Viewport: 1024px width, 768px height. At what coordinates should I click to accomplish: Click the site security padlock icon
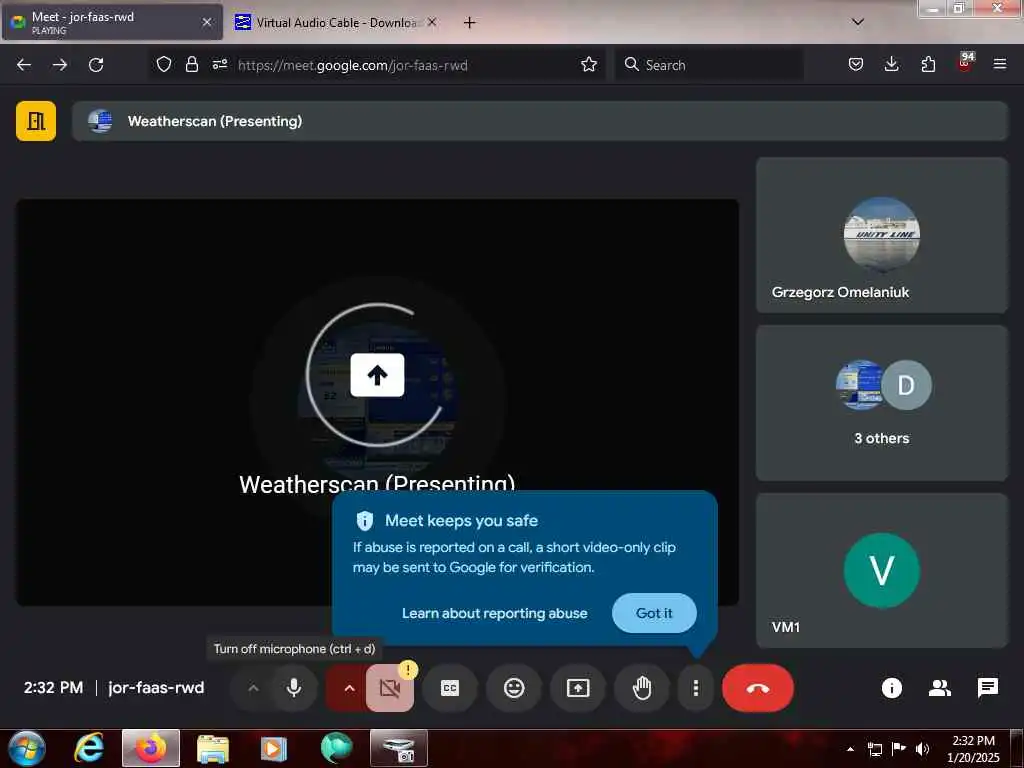point(191,64)
